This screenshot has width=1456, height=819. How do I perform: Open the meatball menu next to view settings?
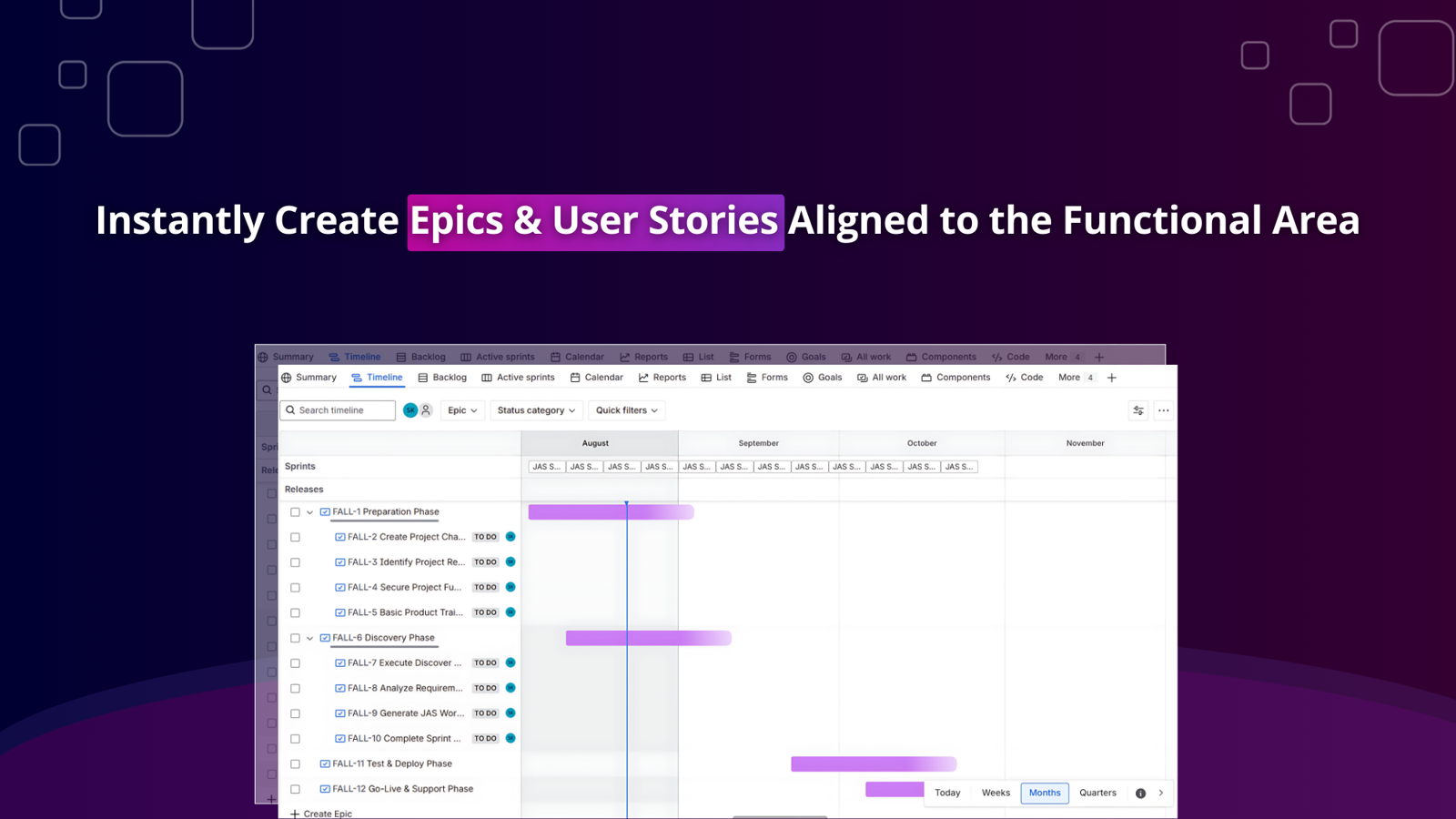point(1163,410)
